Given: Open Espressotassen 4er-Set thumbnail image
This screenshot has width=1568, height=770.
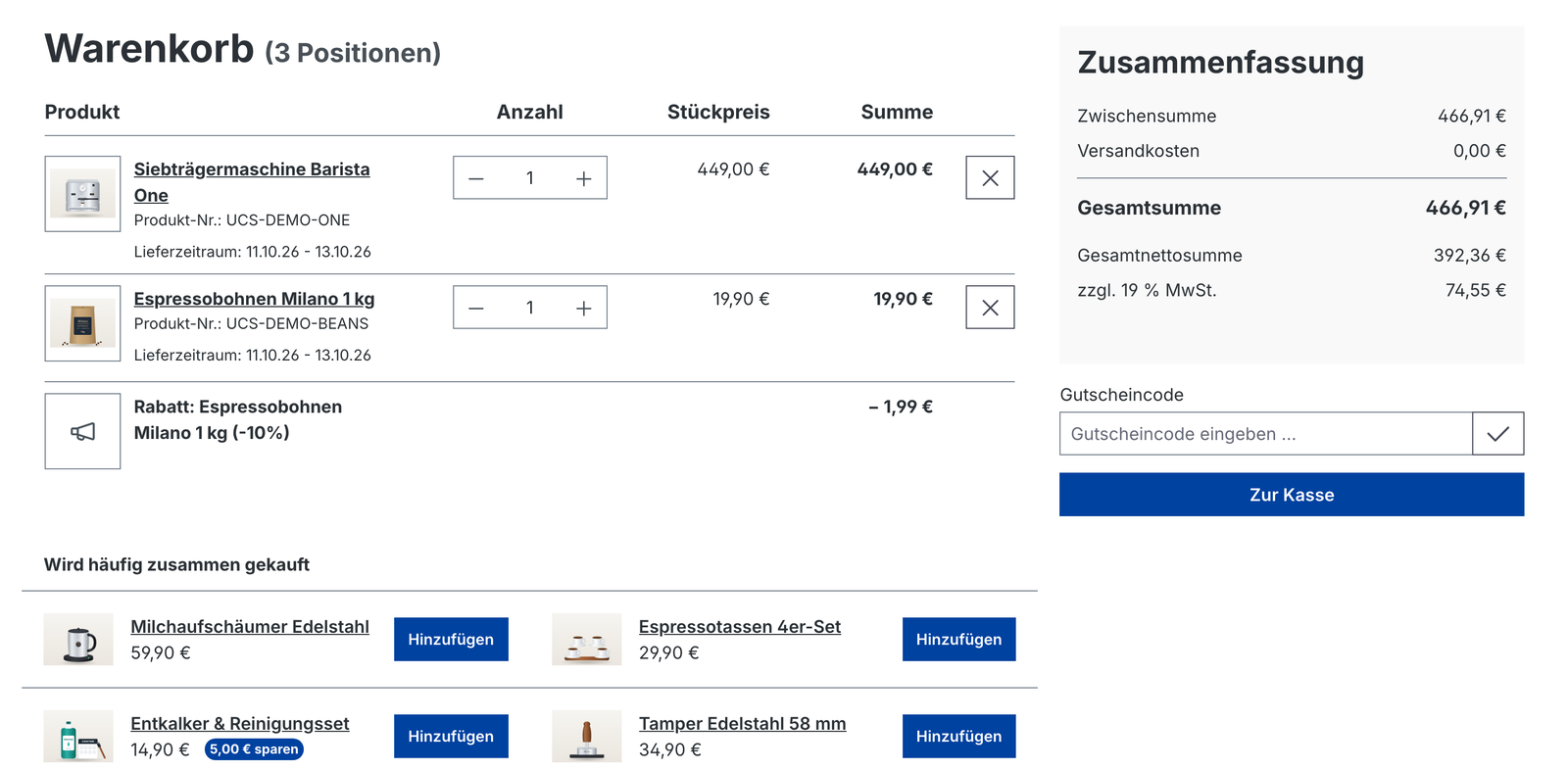Looking at the screenshot, I should (587, 640).
